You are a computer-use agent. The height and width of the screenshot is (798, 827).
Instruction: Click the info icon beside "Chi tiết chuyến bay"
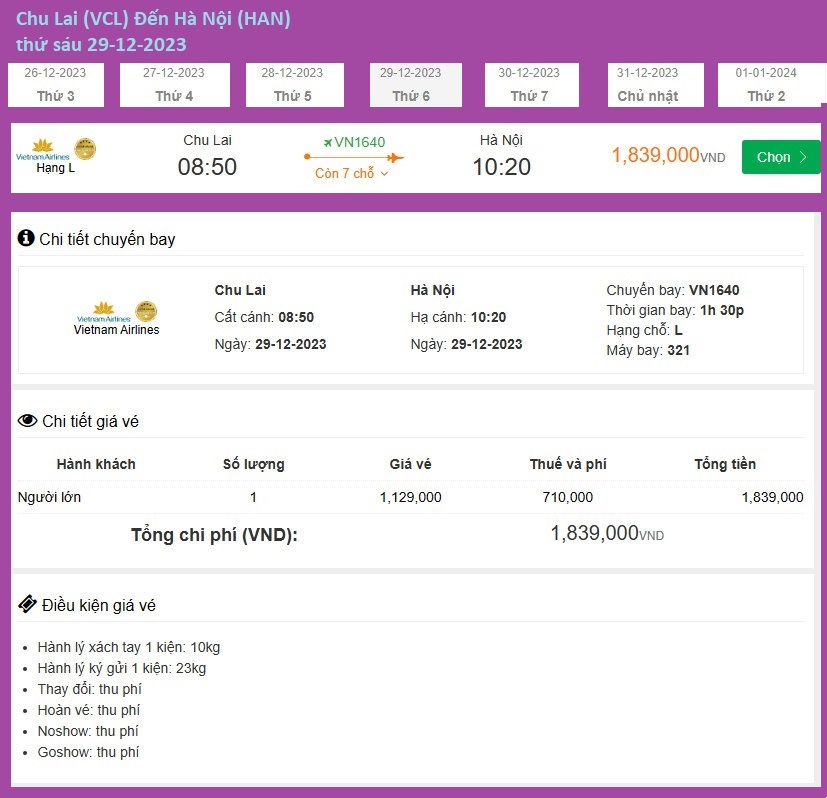pyautogui.click(x=24, y=239)
